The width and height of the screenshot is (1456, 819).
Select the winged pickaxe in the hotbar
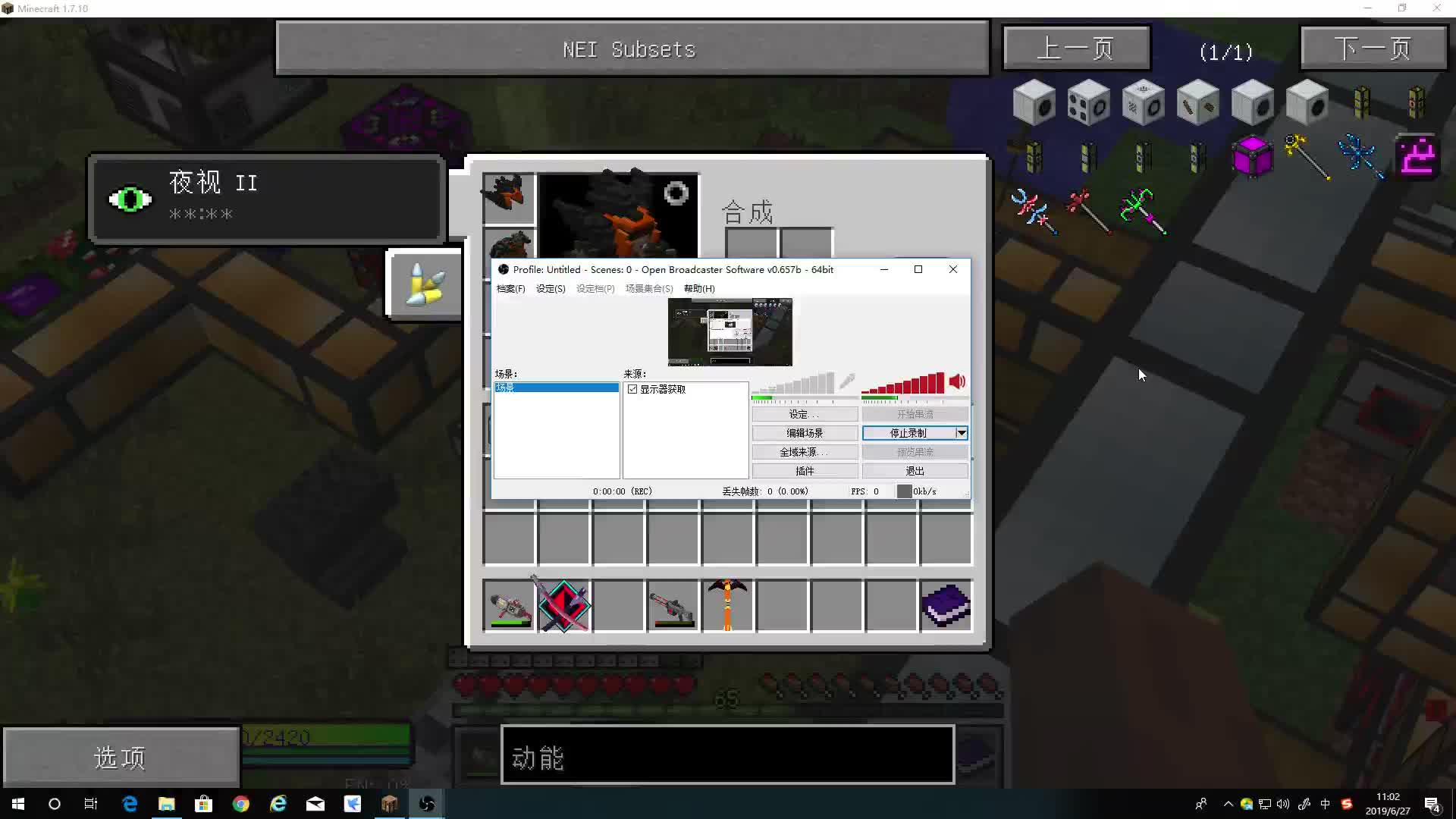point(727,605)
